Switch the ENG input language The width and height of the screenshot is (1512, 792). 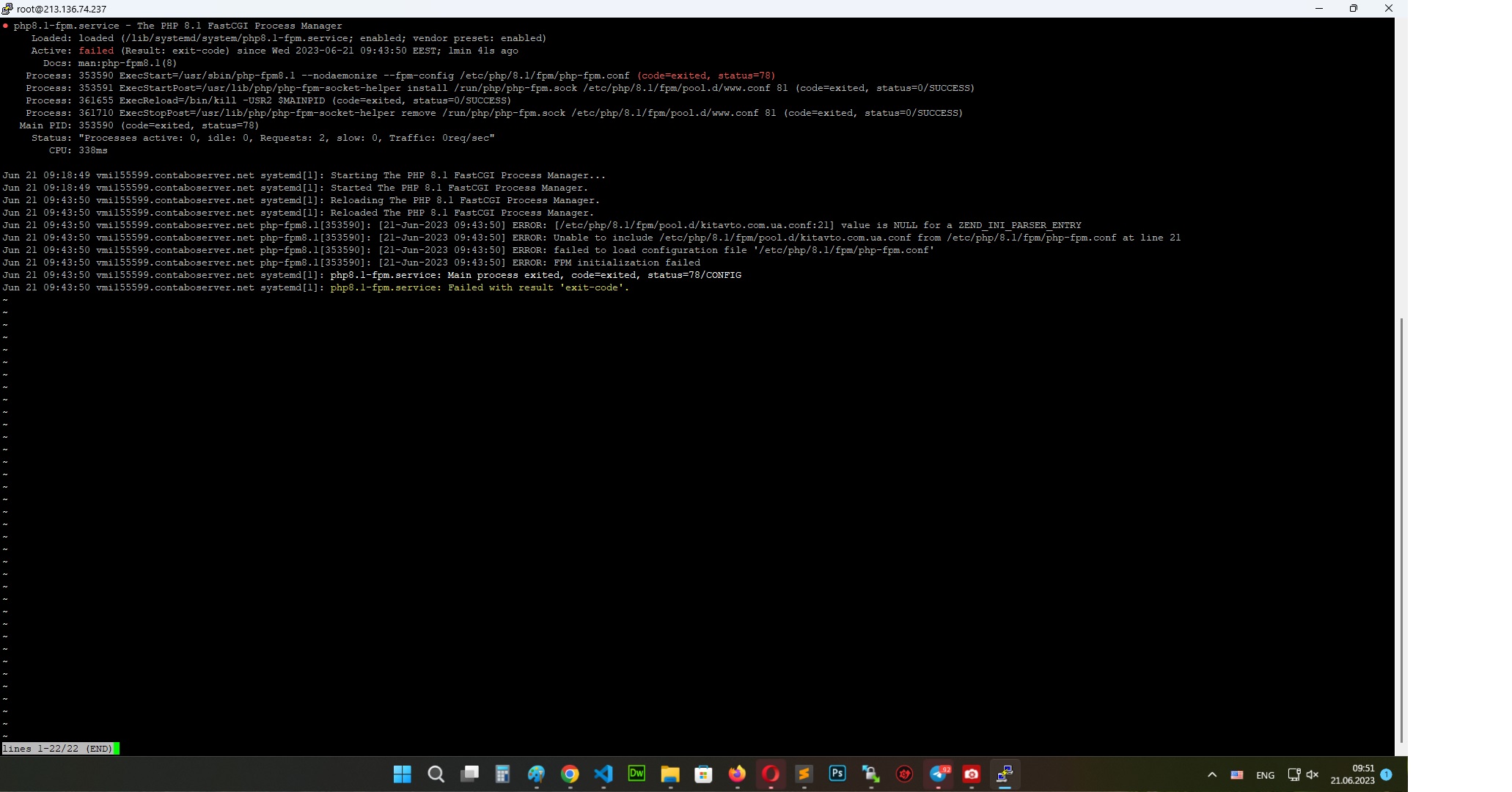click(x=1265, y=775)
